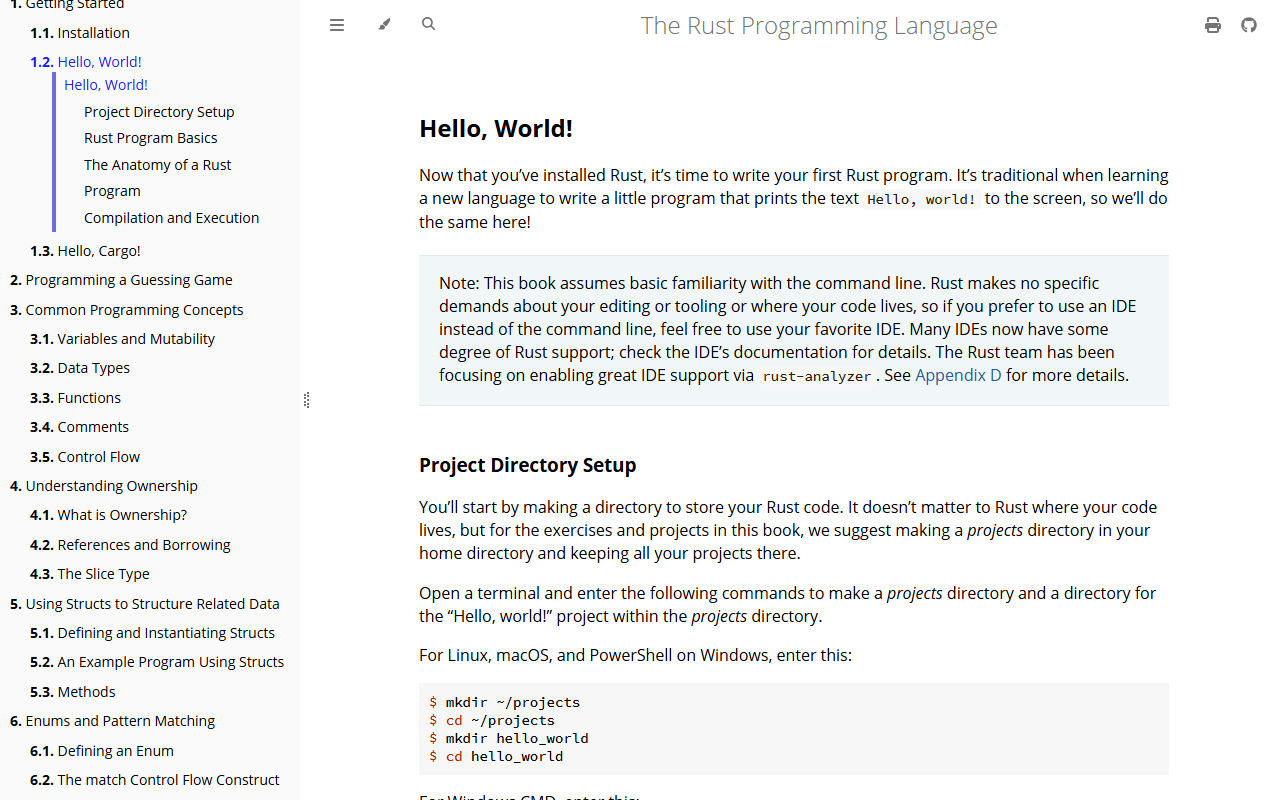This screenshot has width=1280, height=800.
Task: Click the print book icon
Action: 1213,25
